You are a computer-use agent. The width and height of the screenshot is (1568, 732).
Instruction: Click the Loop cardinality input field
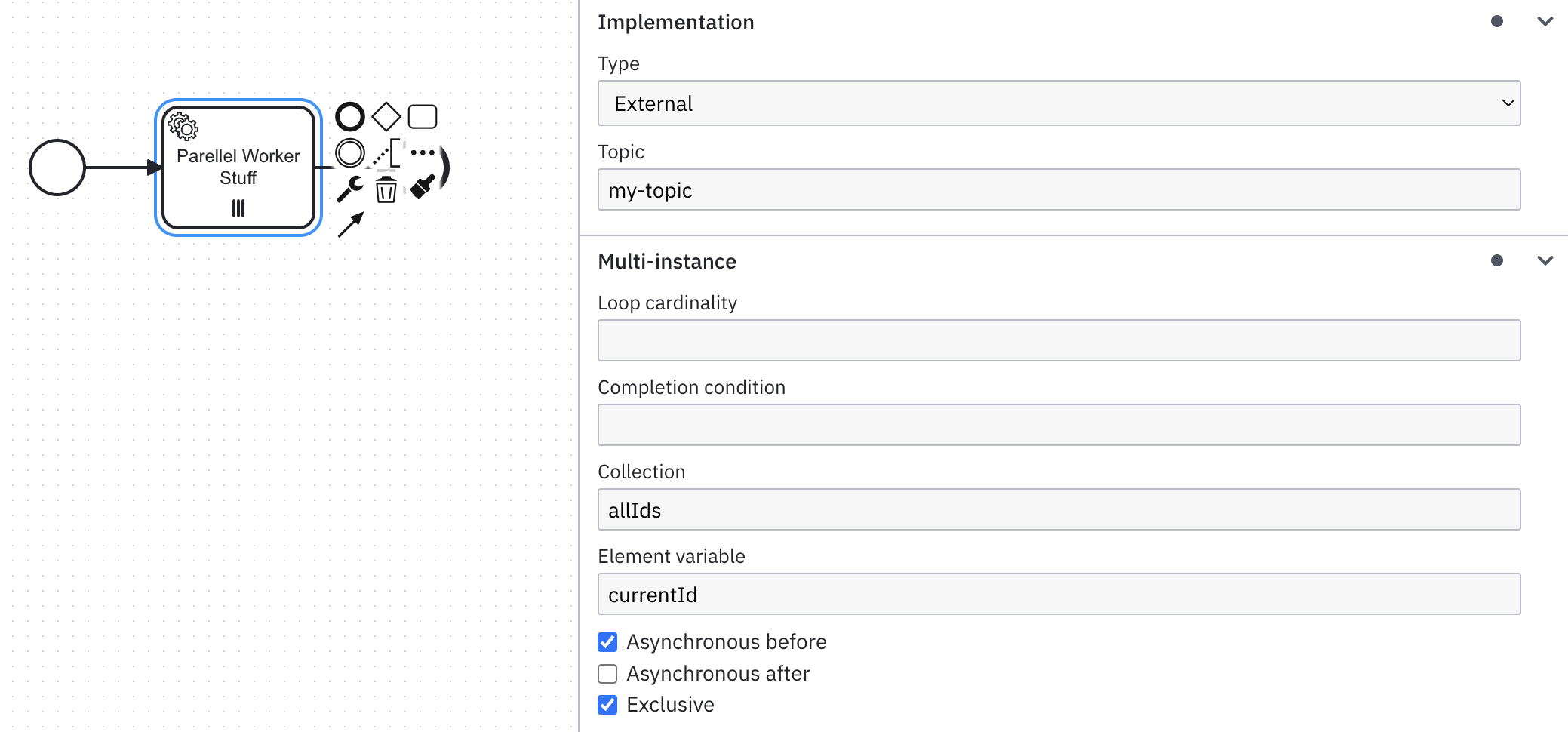tap(1058, 340)
